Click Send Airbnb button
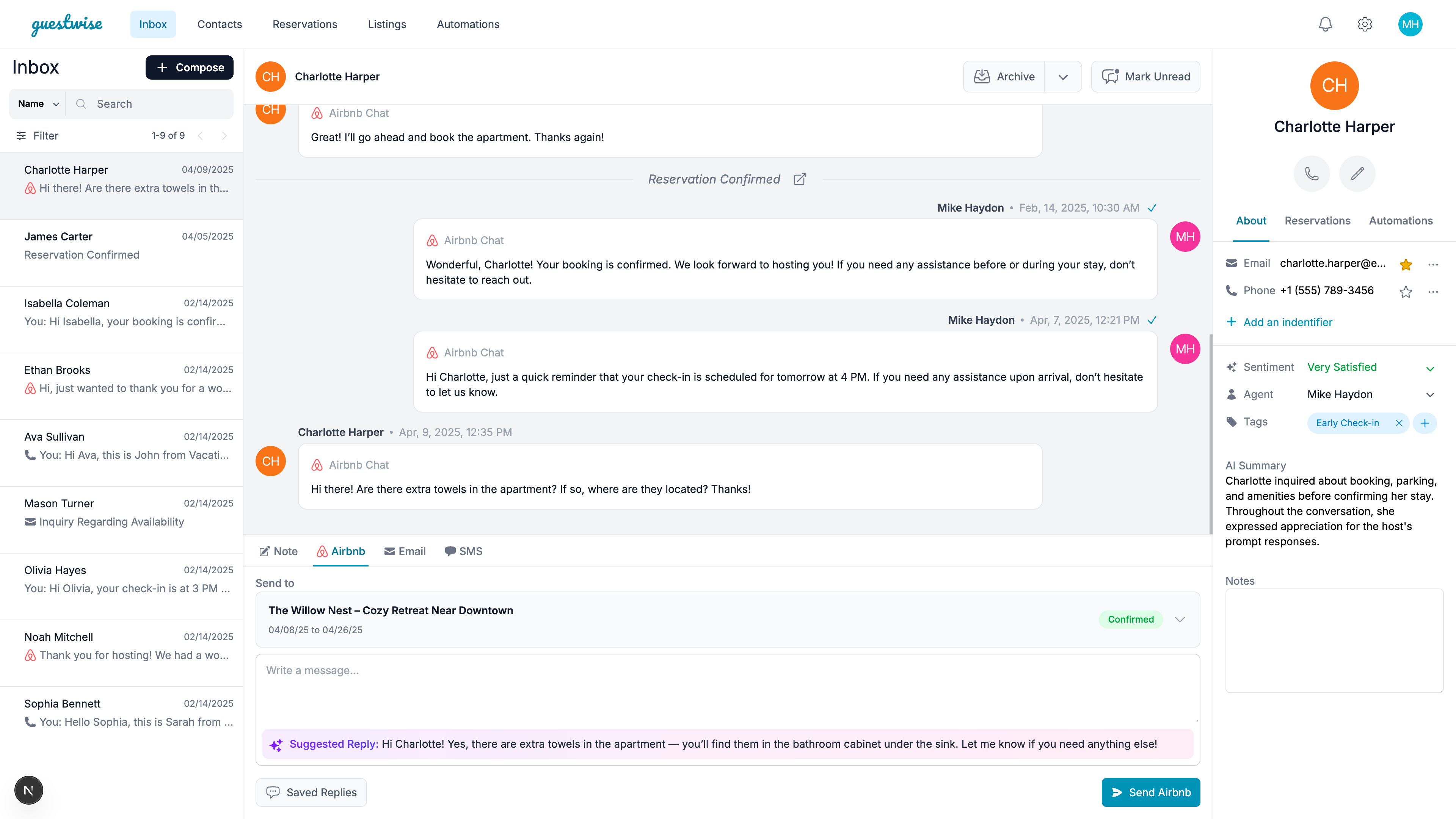This screenshot has height=819, width=1456. [1151, 792]
